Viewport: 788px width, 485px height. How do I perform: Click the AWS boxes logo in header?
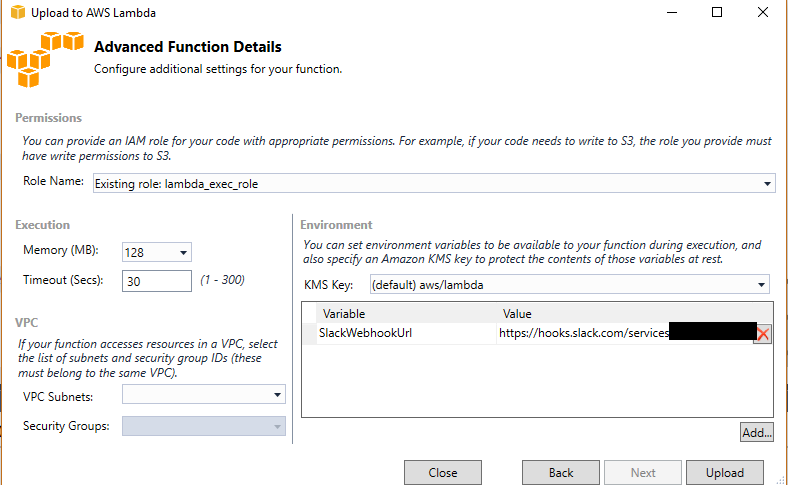point(45,59)
